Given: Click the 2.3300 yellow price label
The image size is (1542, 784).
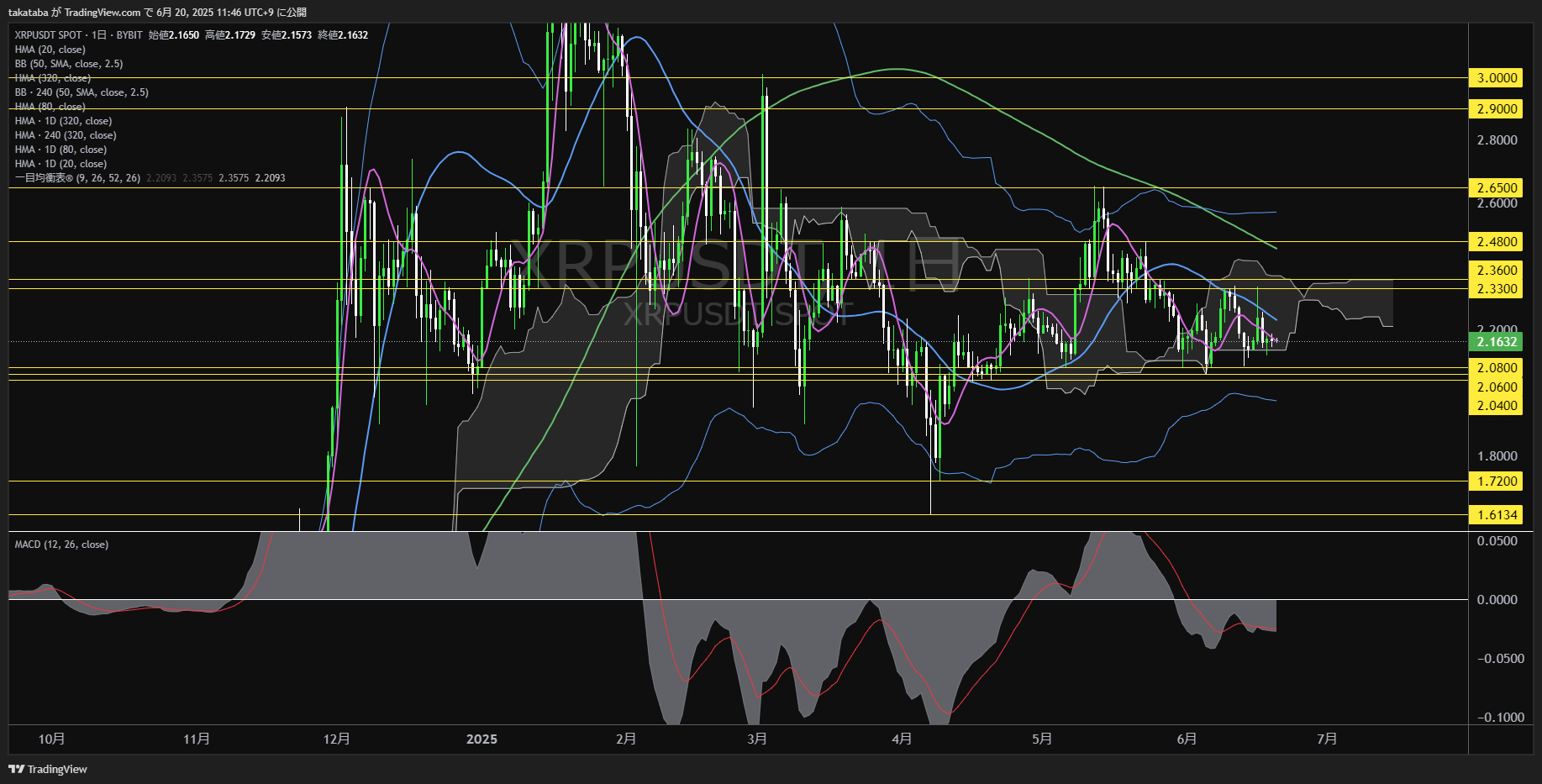Looking at the screenshot, I should coord(1497,289).
